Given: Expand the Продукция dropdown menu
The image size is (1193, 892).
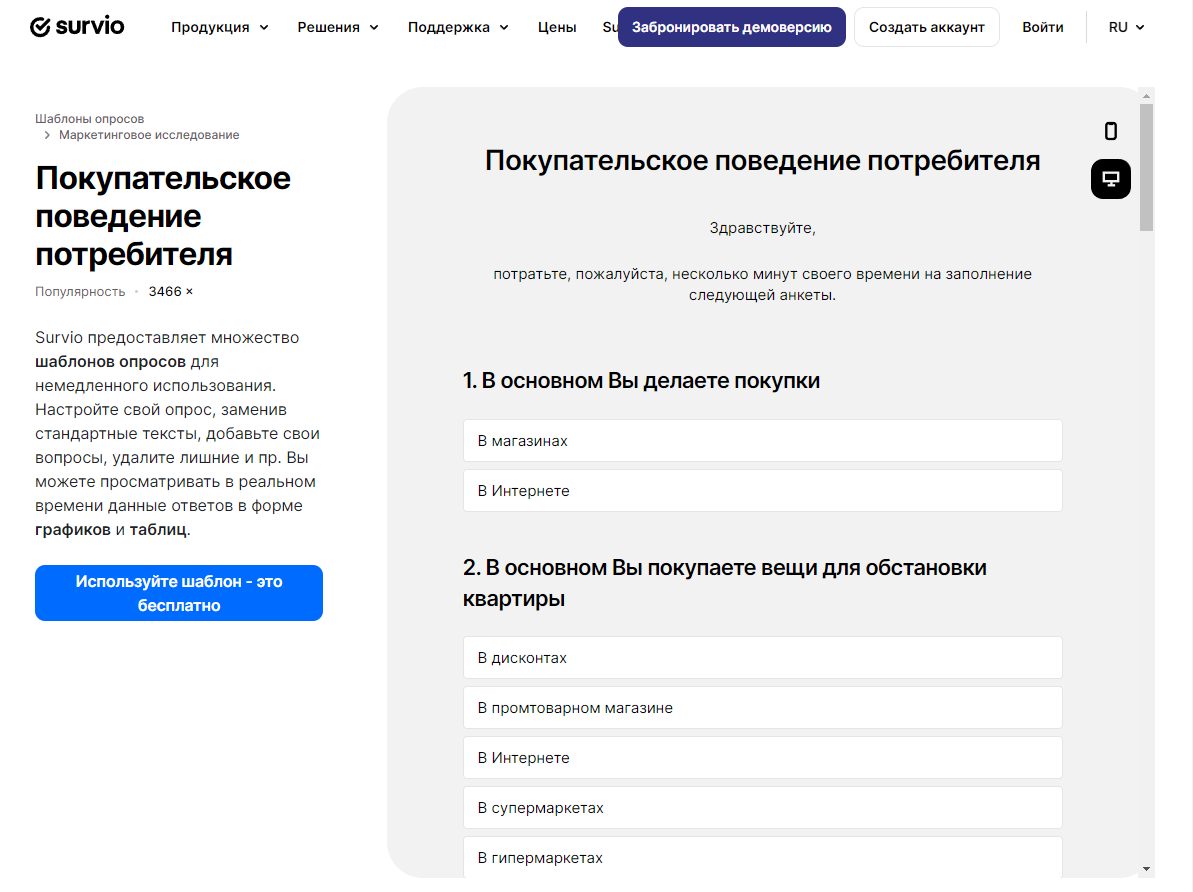Looking at the screenshot, I should point(219,27).
